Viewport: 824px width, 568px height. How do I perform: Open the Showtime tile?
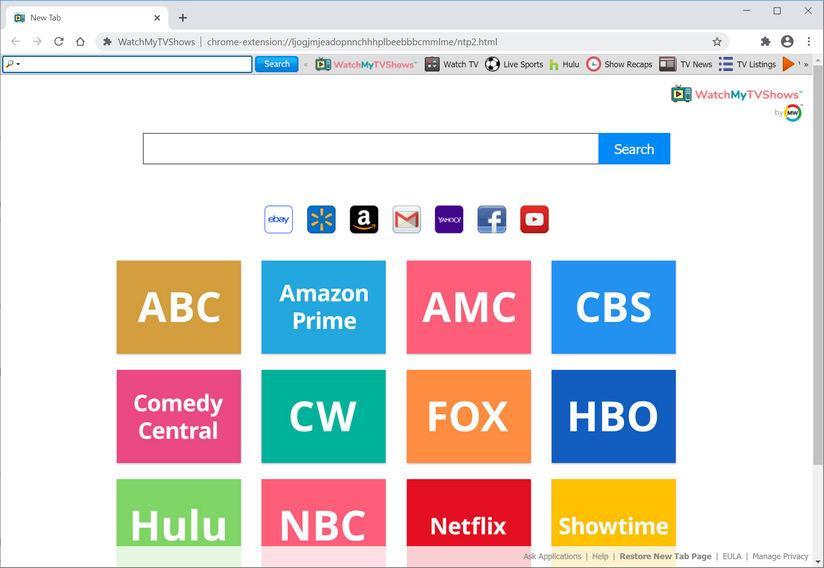(x=614, y=515)
